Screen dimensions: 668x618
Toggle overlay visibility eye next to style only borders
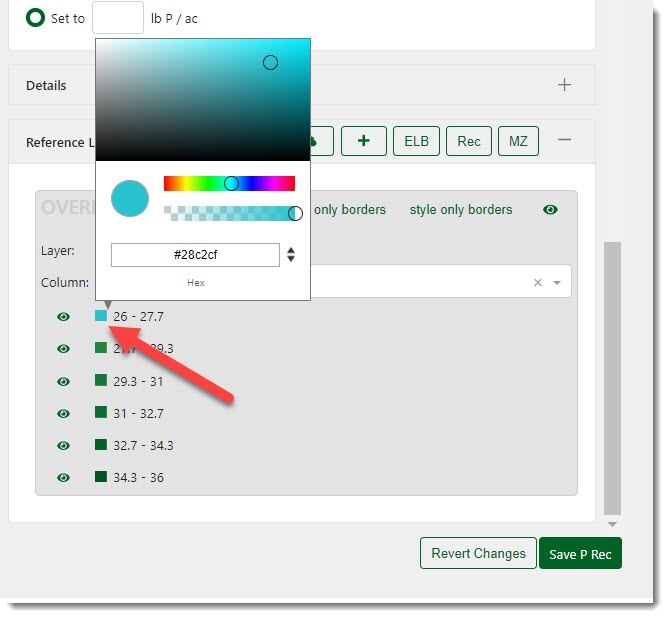(550, 210)
